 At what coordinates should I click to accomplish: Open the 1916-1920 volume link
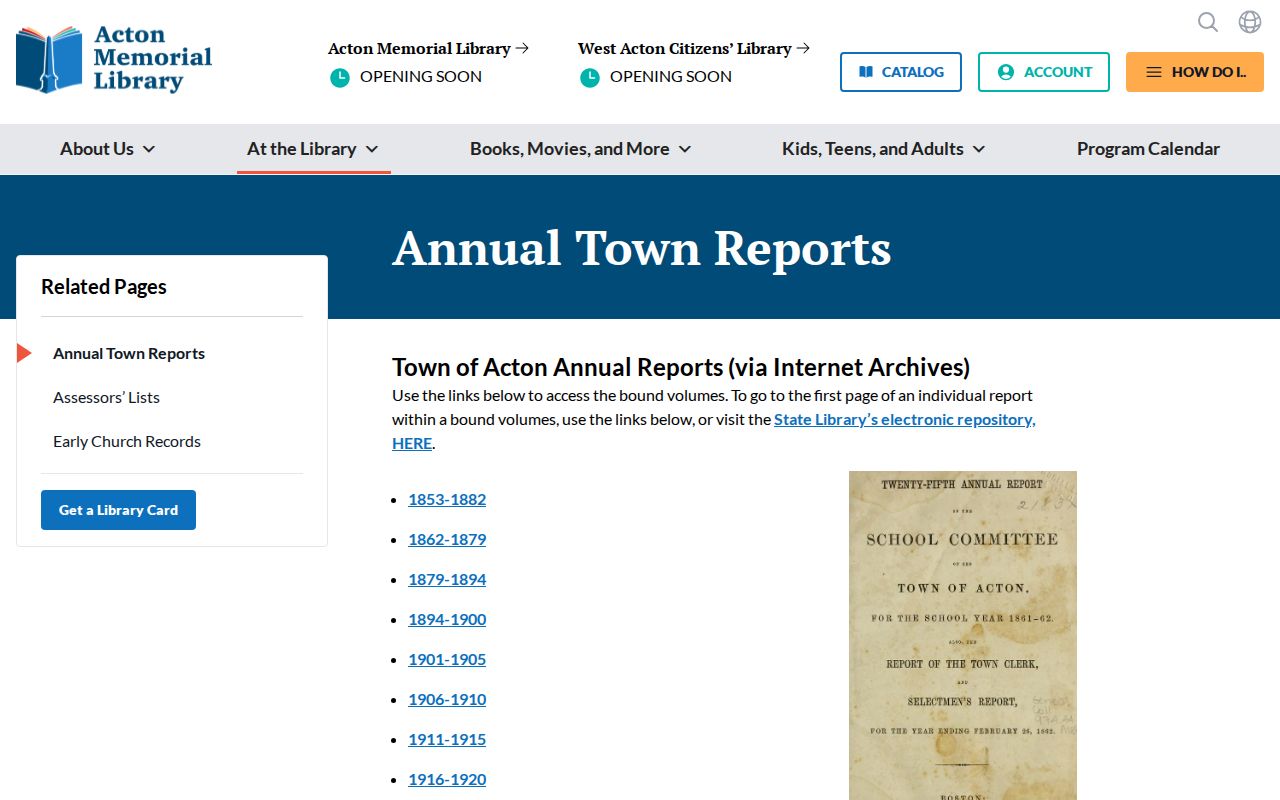pos(447,779)
